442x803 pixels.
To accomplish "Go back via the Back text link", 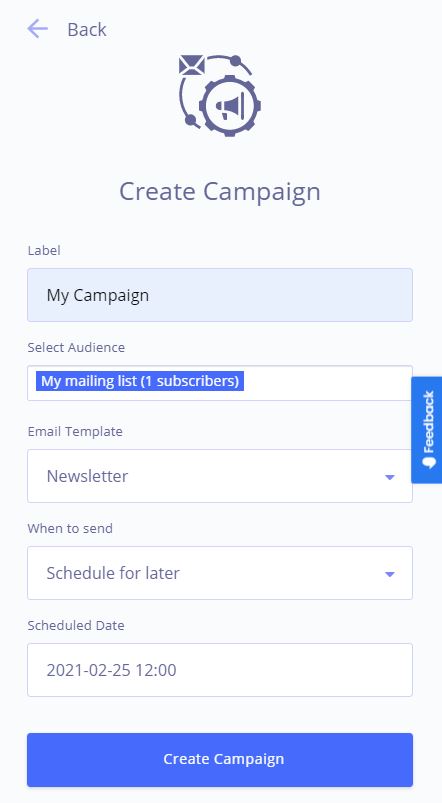I will [87, 29].
